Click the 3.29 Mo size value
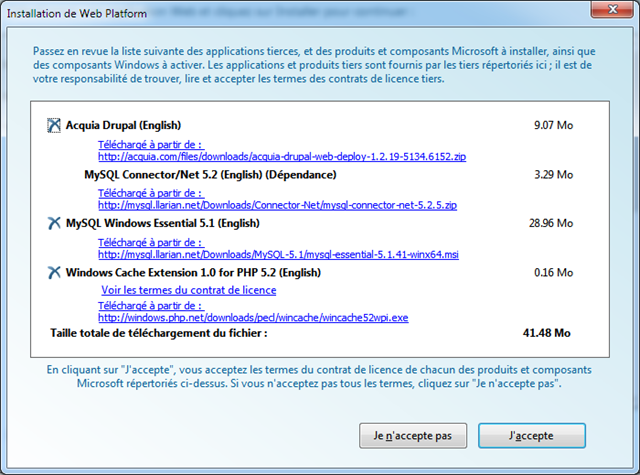Screen dimensions: 640x475 [x=553, y=175]
